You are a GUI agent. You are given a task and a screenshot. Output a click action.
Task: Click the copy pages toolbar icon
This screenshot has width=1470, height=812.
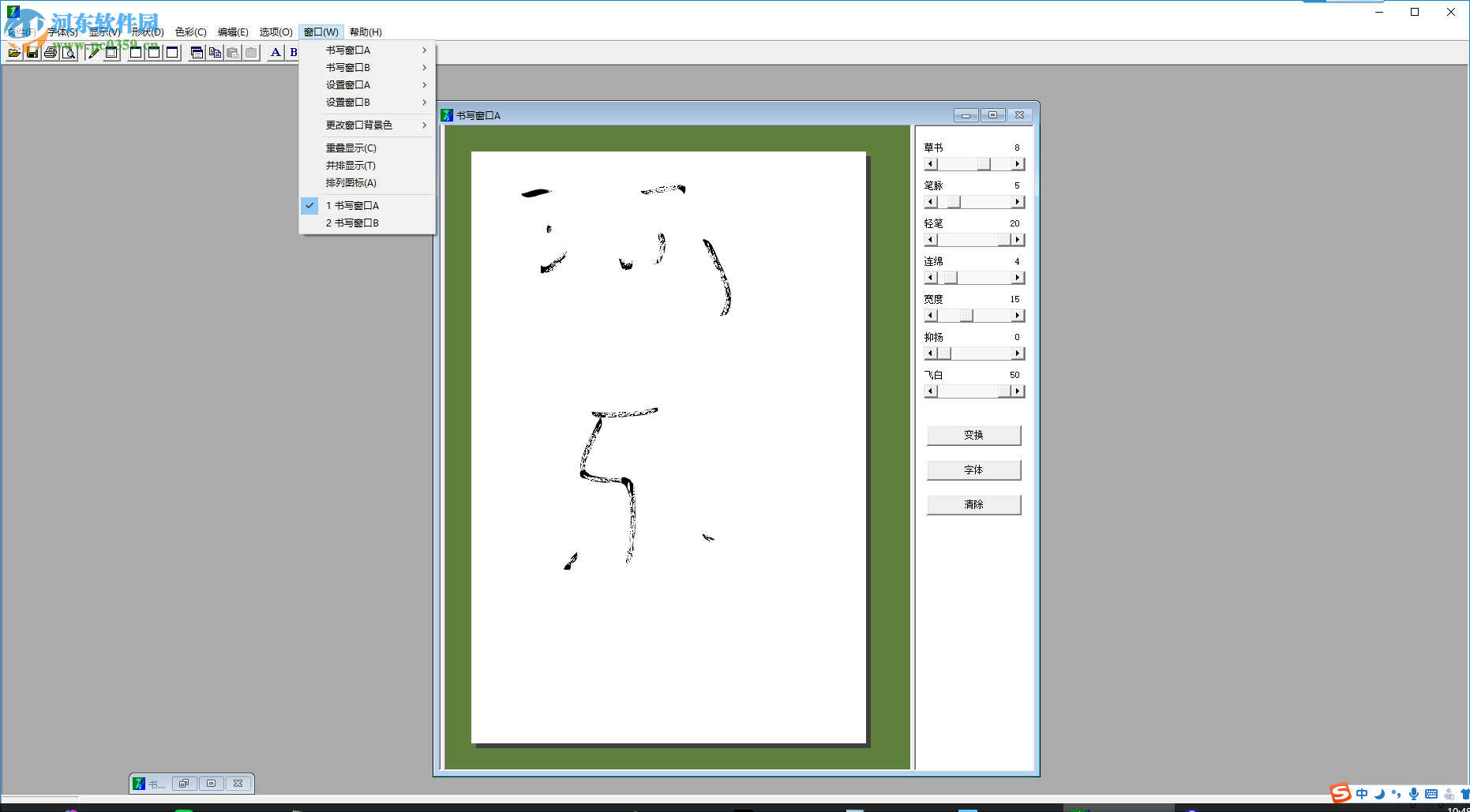[x=215, y=53]
